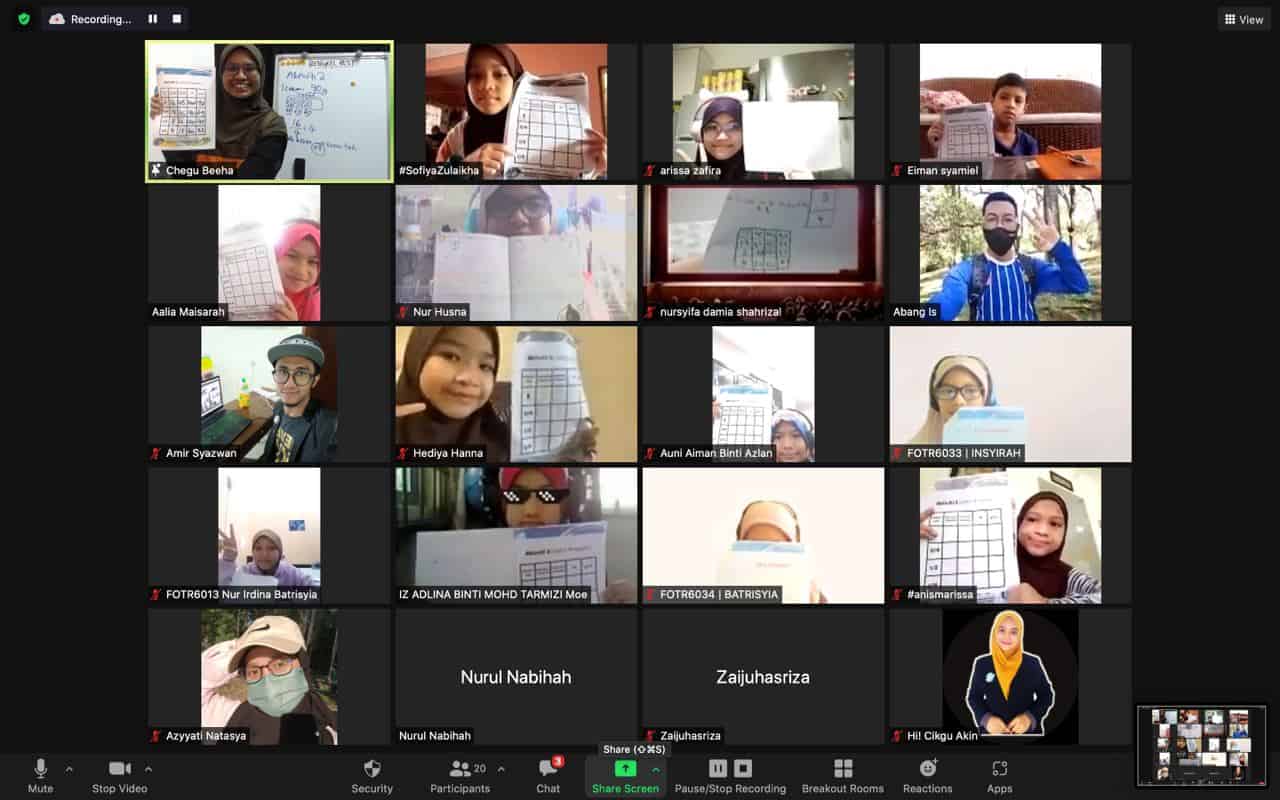Pause recording from the top-left indicator
Viewport: 1280px width, 800px height.
(153, 19)
